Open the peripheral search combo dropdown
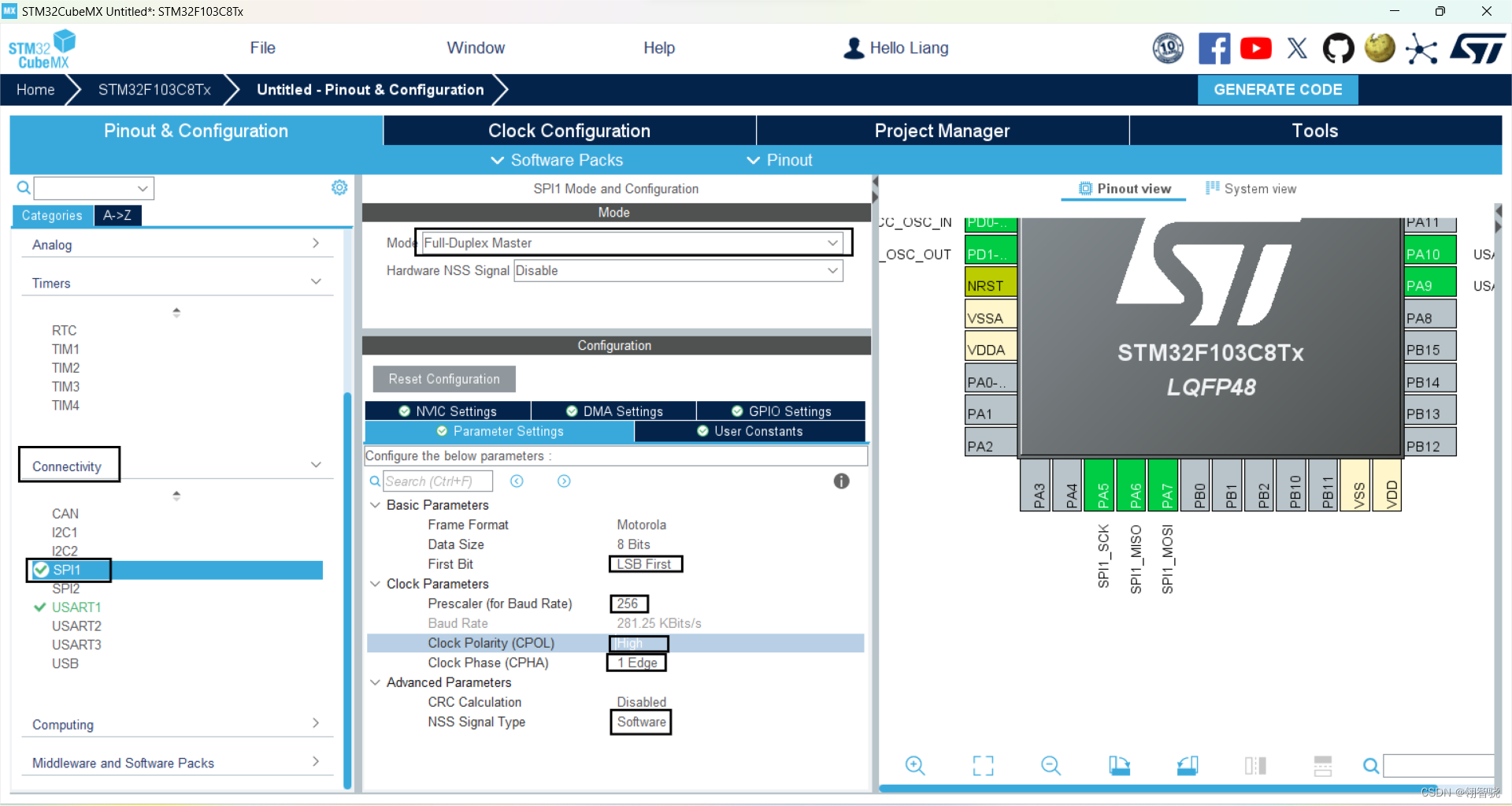The height and width of the screenshot is (806, 1512). (143, 188)
